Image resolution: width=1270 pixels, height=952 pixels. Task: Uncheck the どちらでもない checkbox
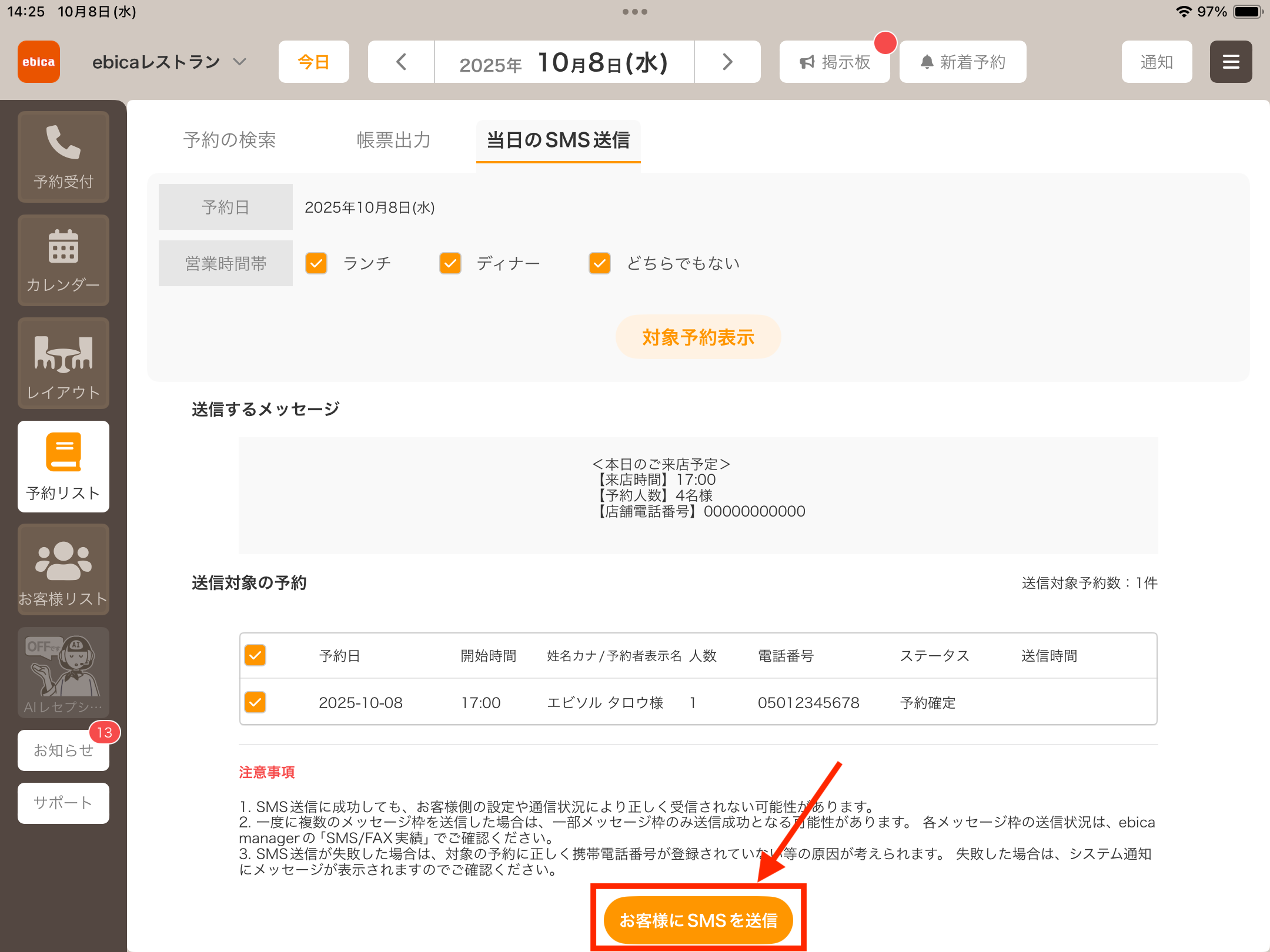click(x=600, y=263)
